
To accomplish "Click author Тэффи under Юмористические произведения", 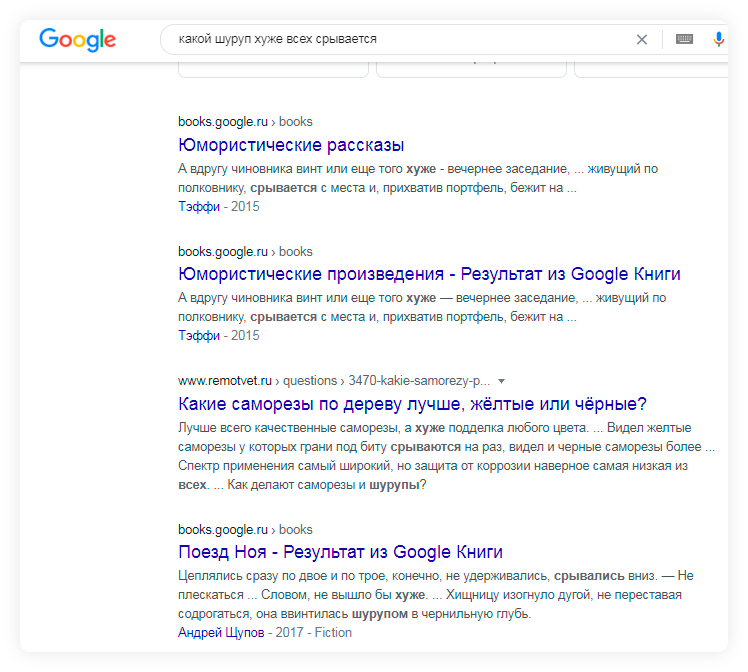I will click(199, 335).
